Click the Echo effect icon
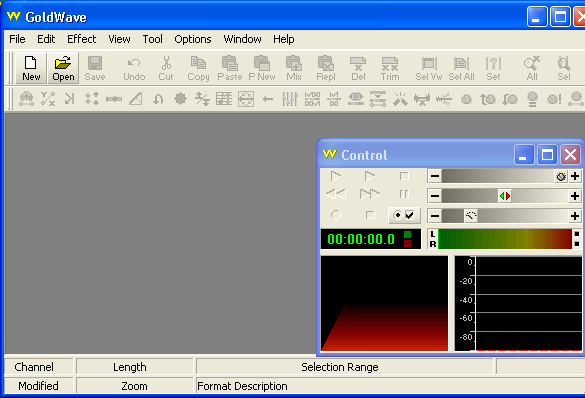The height and width of the screenshot is (398, 585). pos(69,99)
